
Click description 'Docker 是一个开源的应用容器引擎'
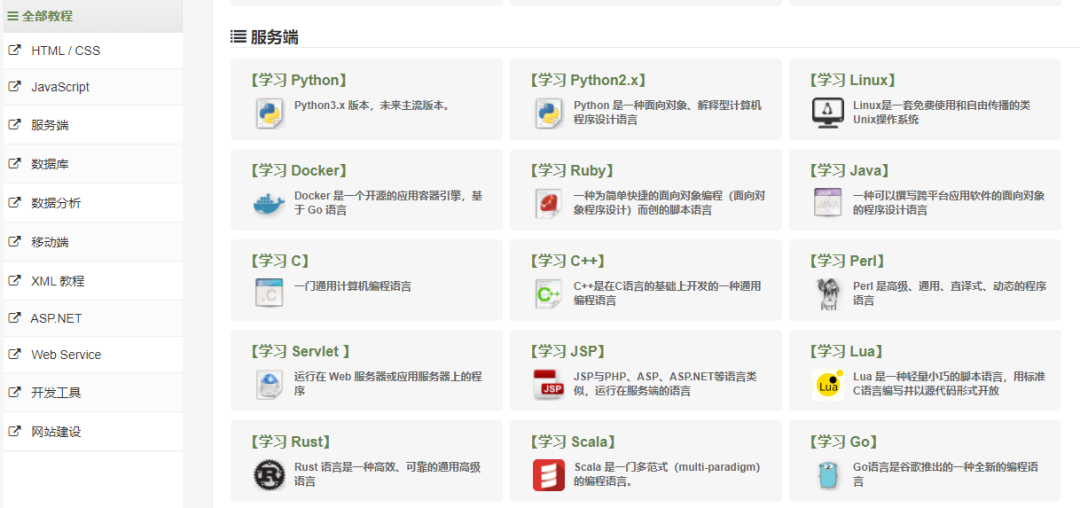pos(388,203)
